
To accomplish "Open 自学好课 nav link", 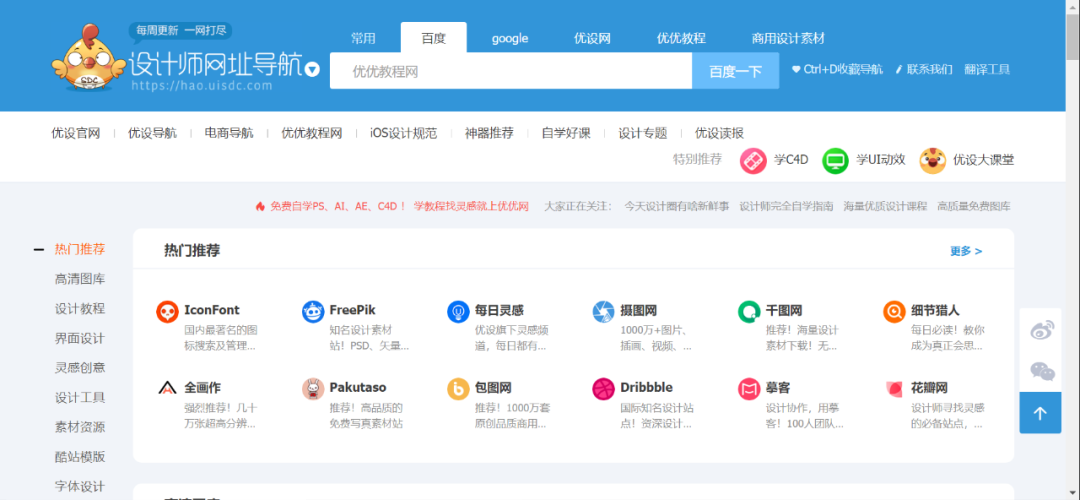I will [566, 134].
